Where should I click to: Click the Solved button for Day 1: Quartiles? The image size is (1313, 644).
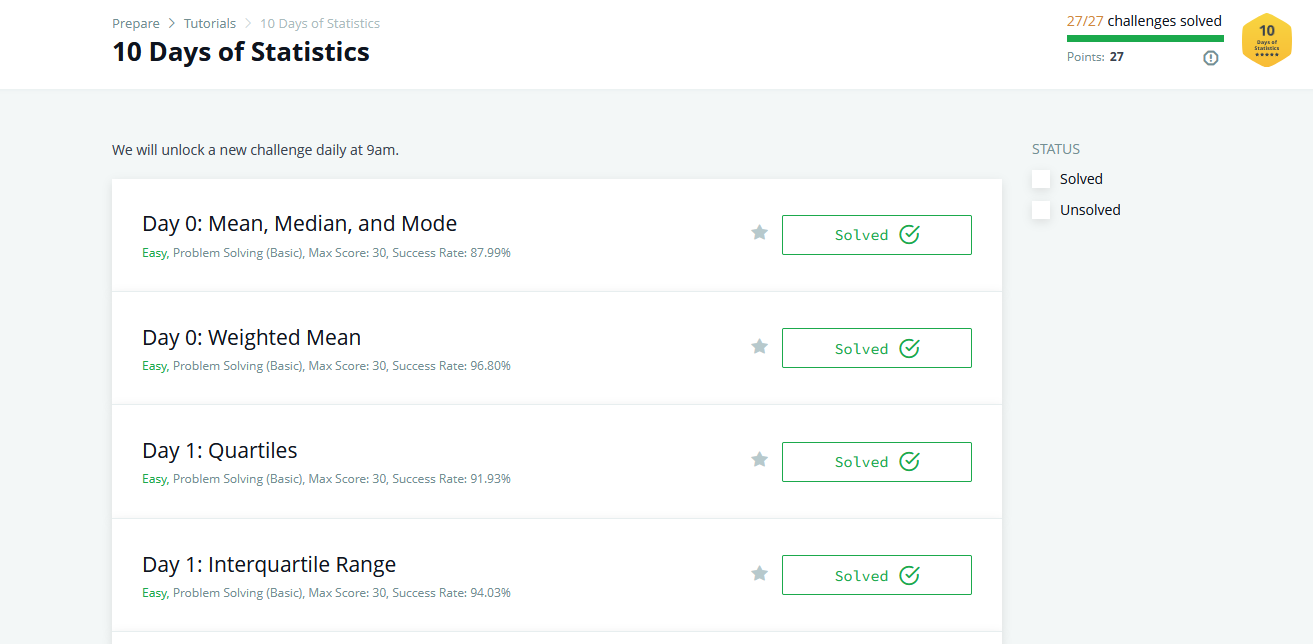[x=876, y=461]
